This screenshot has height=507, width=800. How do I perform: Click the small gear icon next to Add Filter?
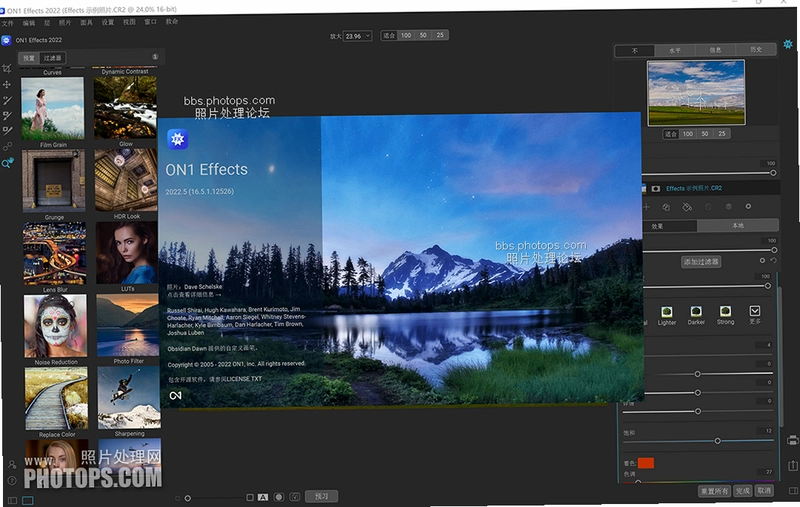(762, 261)
